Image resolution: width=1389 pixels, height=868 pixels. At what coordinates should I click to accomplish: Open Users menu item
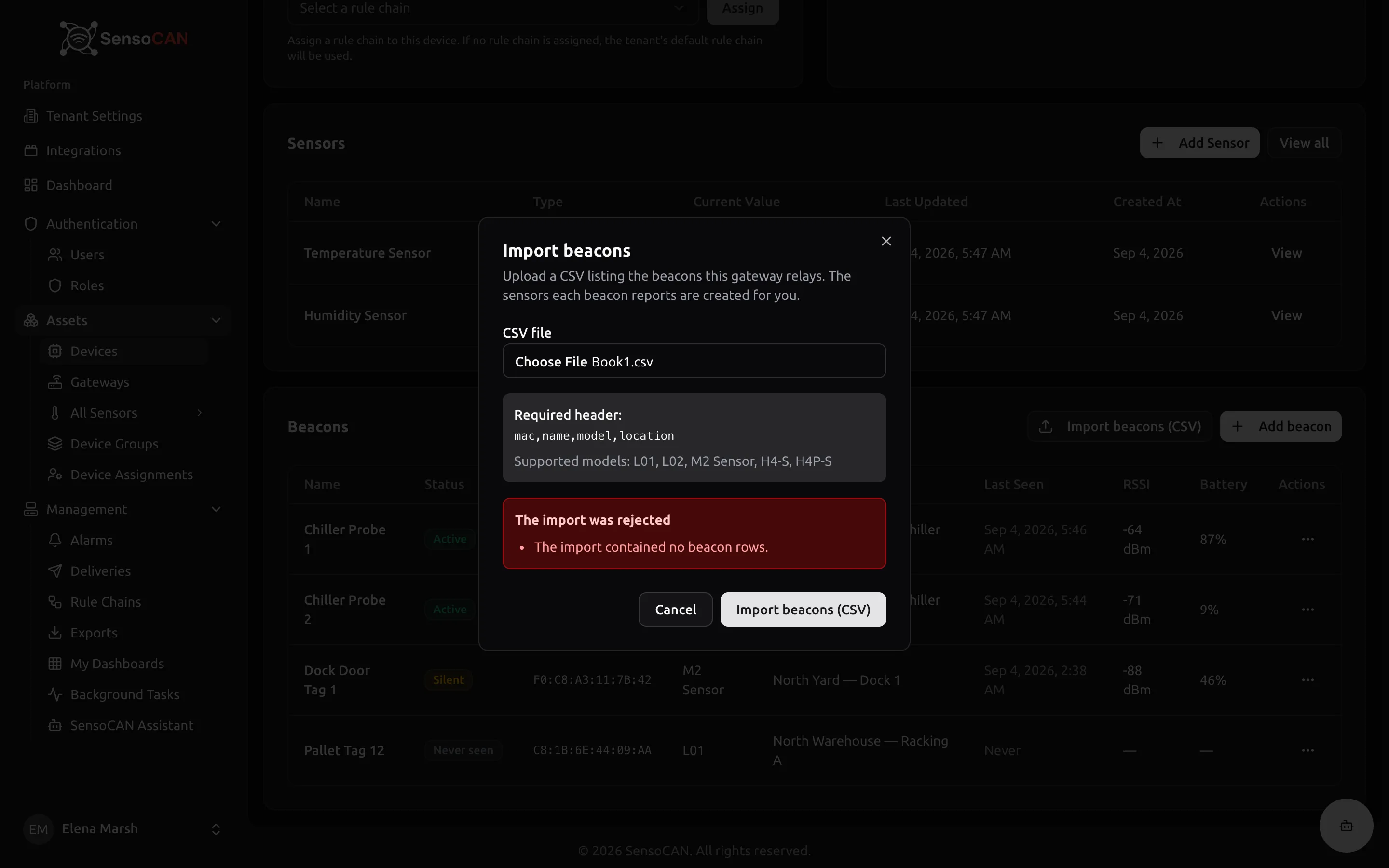point(124,255)
